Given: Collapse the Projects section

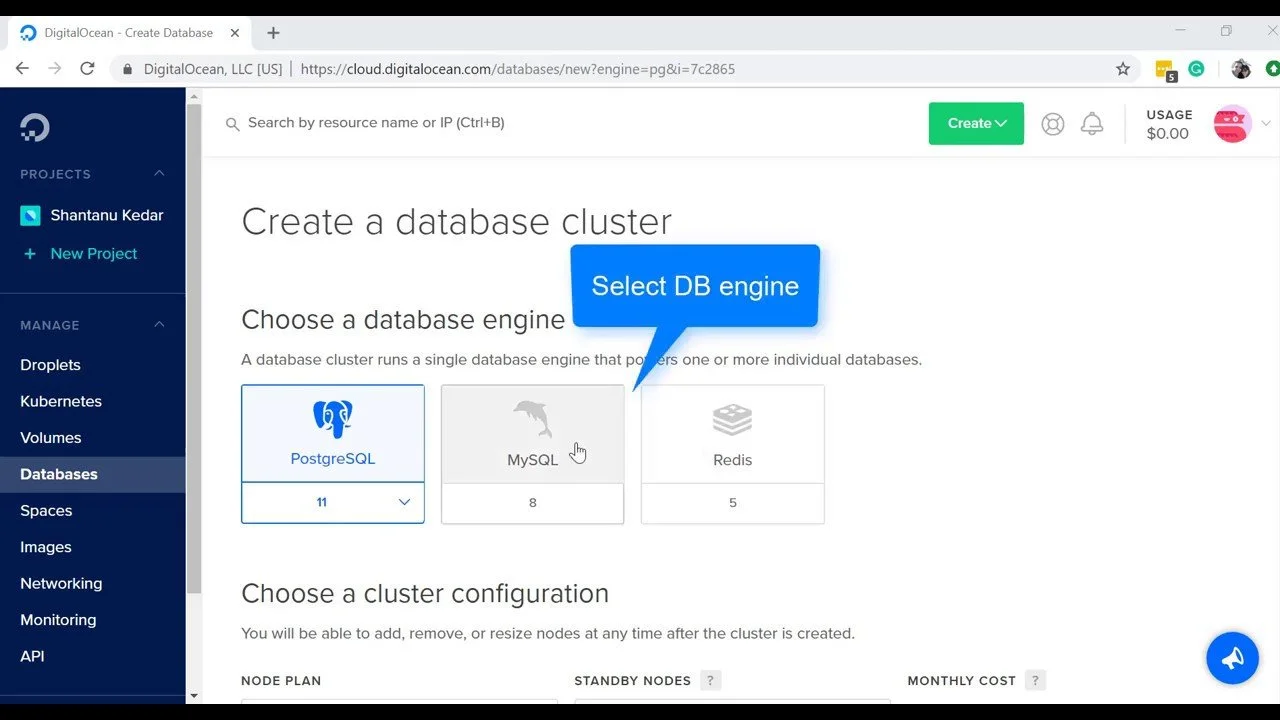Looking at the screenshot, I should tap(159, 174).
